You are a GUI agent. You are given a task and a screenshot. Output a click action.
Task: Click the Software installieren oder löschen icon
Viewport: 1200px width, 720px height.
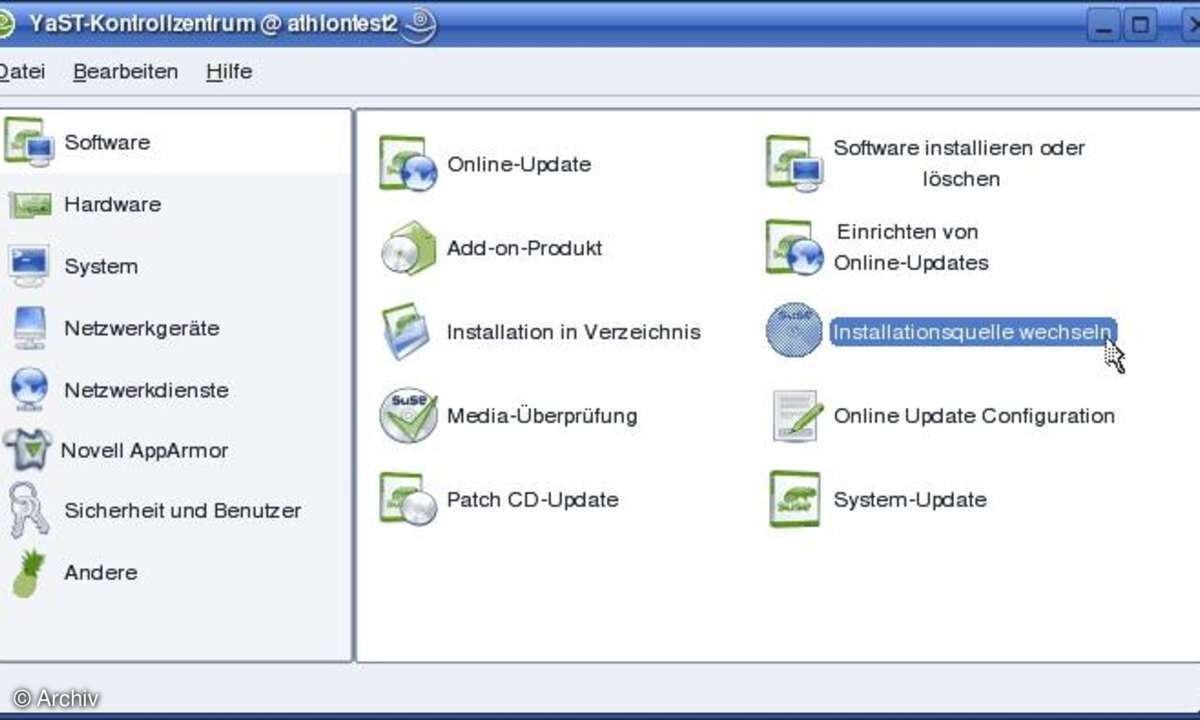794,164
